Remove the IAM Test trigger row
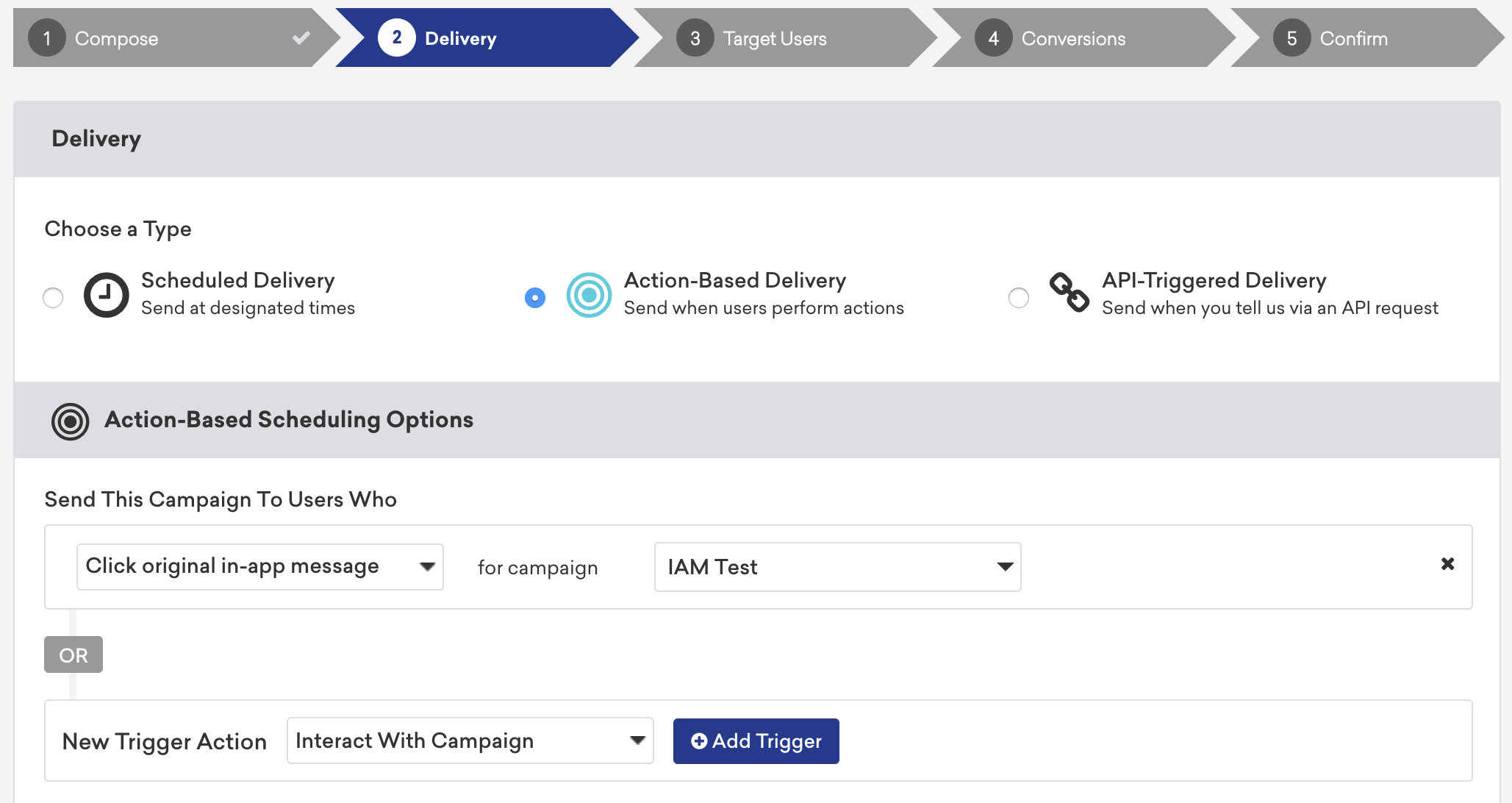Screen dimensions: 1512x803 tap(1447, 564)
